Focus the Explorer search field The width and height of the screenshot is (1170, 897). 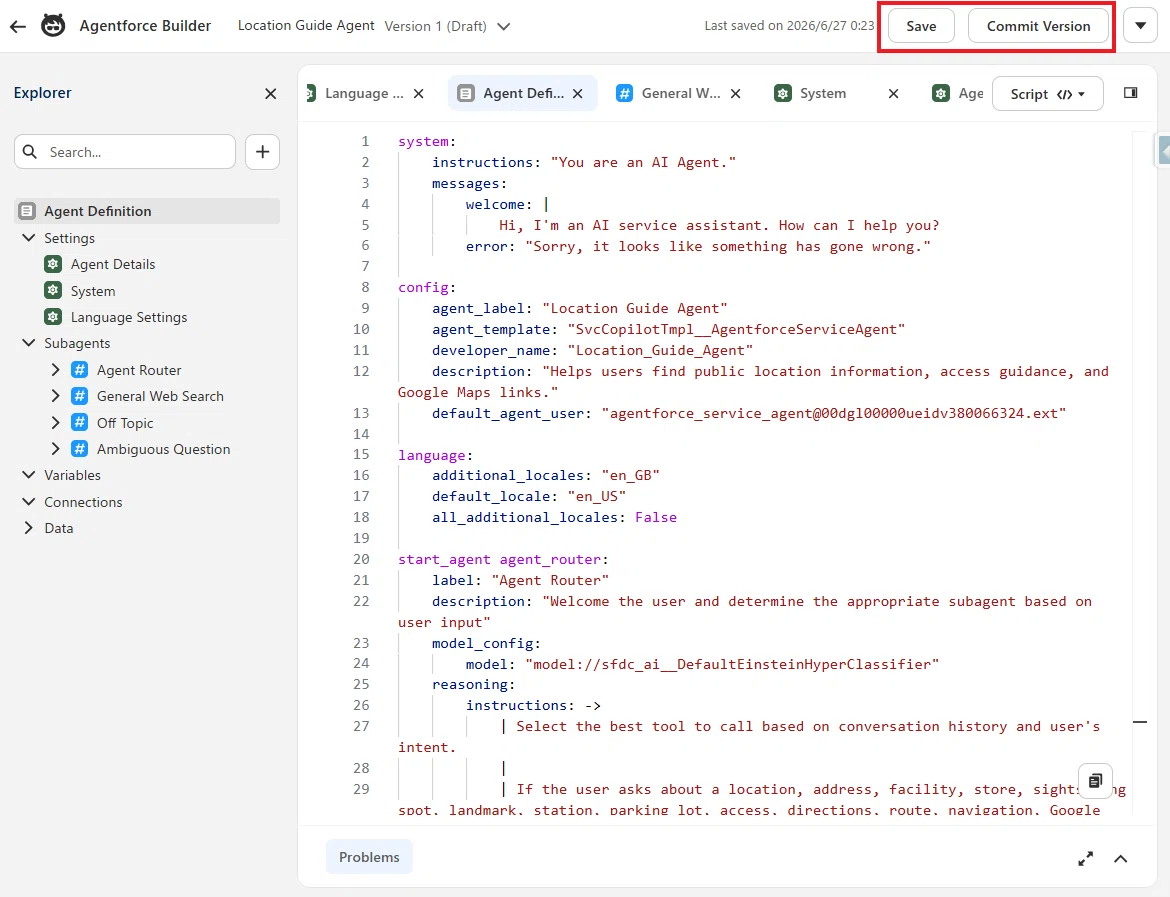click(125, 152)
